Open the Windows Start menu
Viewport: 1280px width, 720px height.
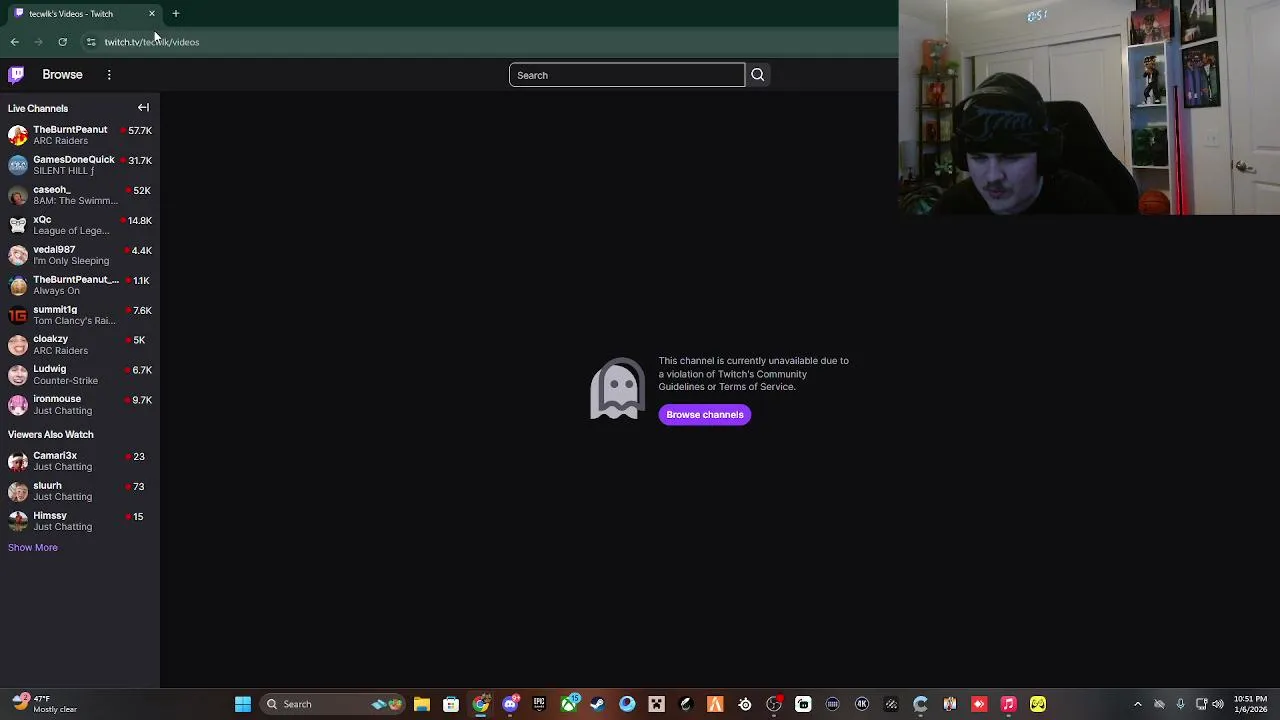click(x=243, y=704)
